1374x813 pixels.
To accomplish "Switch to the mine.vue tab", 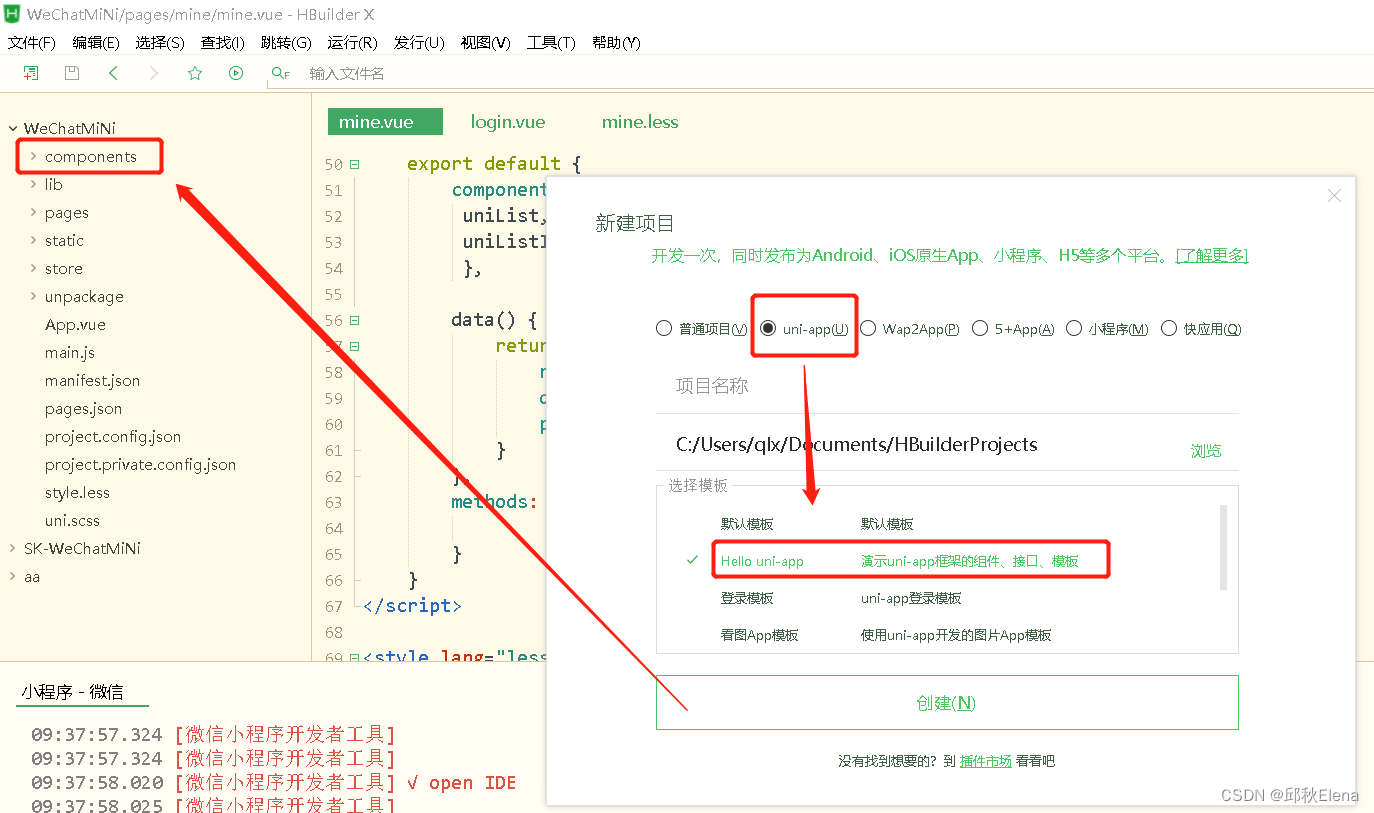I will (x=385, y=122).
